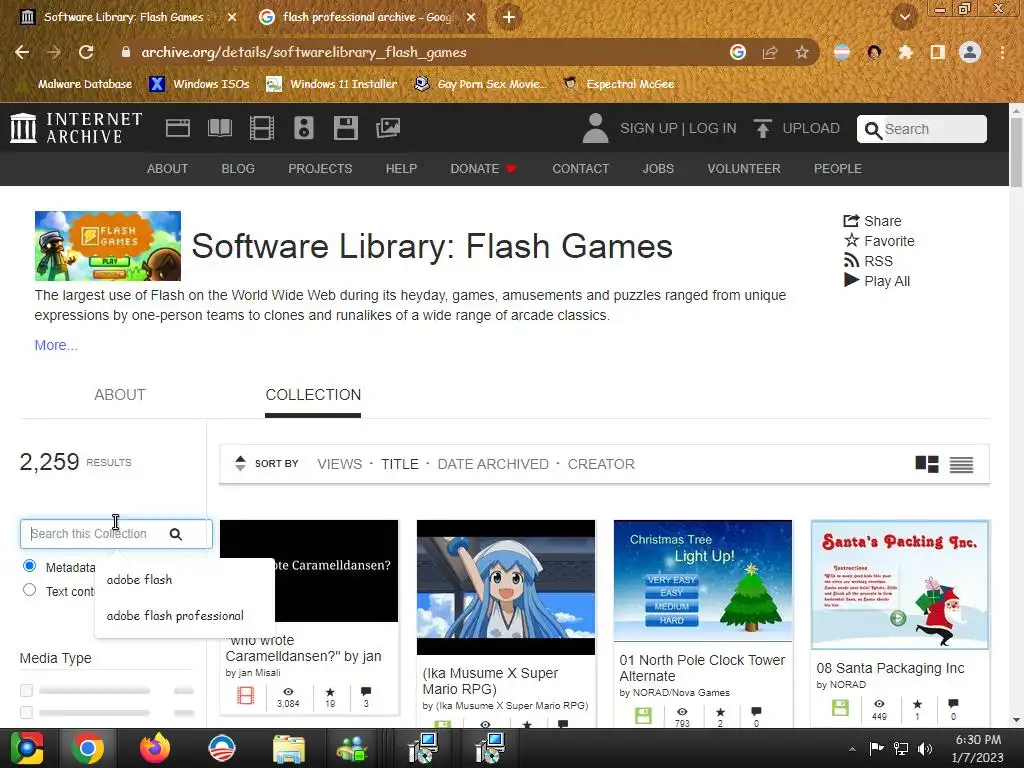The width and height of the screenshot is (1024, 768).
Task: Show hidden tray icons with the arrow
Action: pyautogui.click(x=852, y=749)
